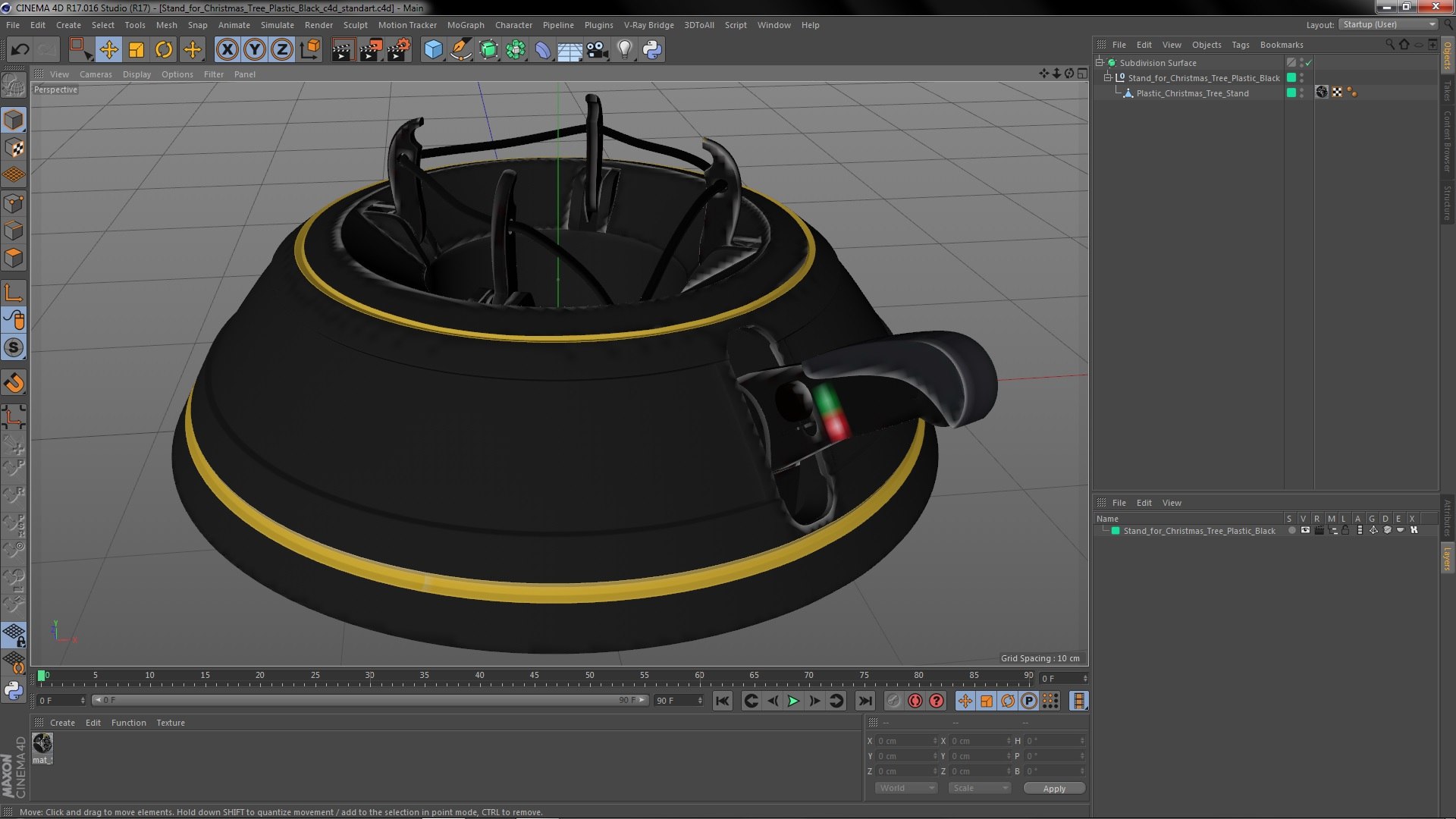Click the green layer color swatch
This screenshot has width=1456, height=819.
tap(1116, 531)
